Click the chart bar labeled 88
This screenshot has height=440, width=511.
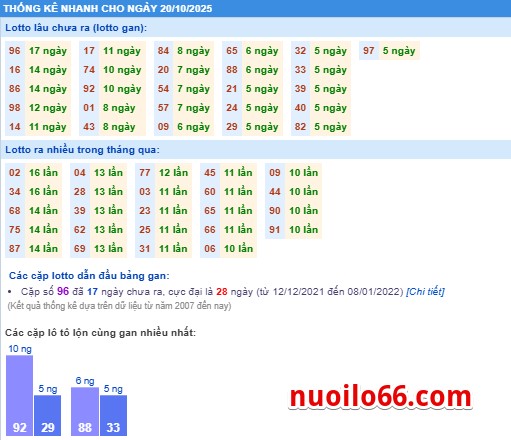tap(85, 411)
